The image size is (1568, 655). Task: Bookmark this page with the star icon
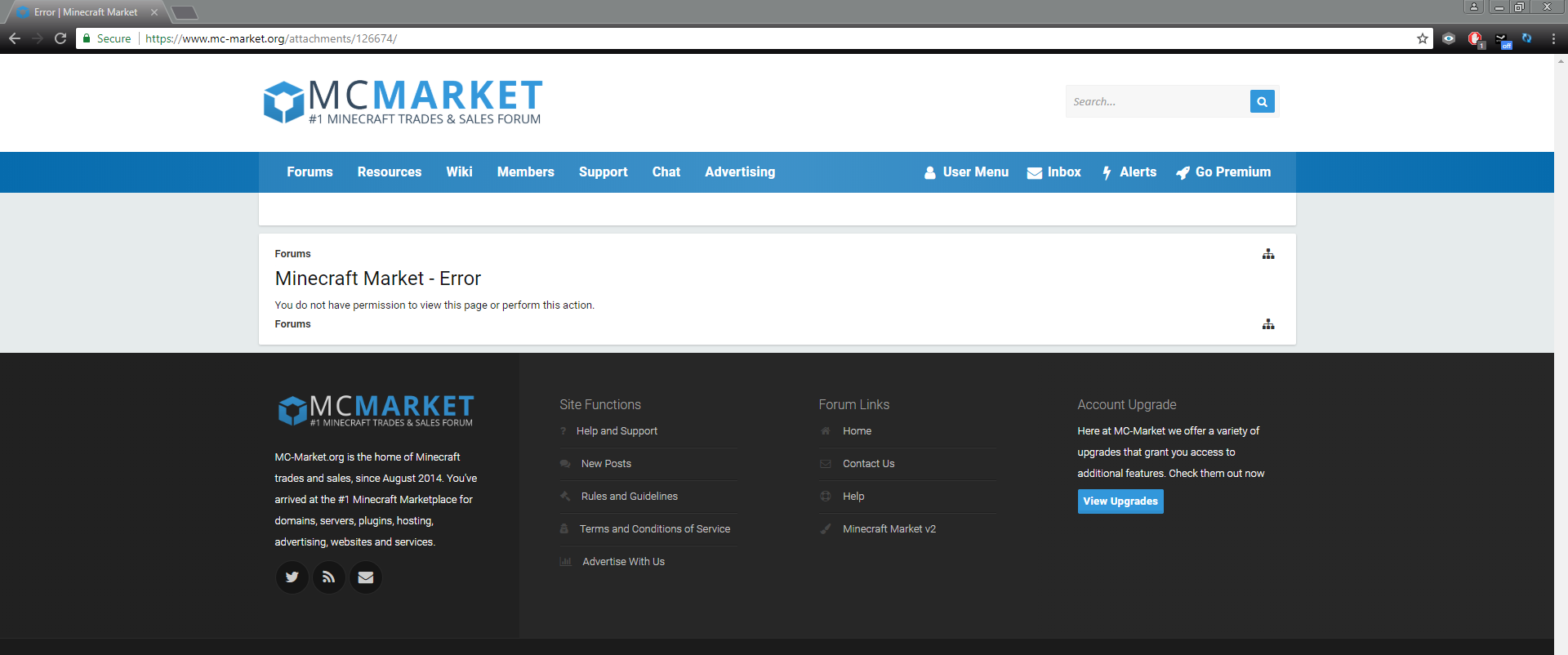click(1422, 38)
